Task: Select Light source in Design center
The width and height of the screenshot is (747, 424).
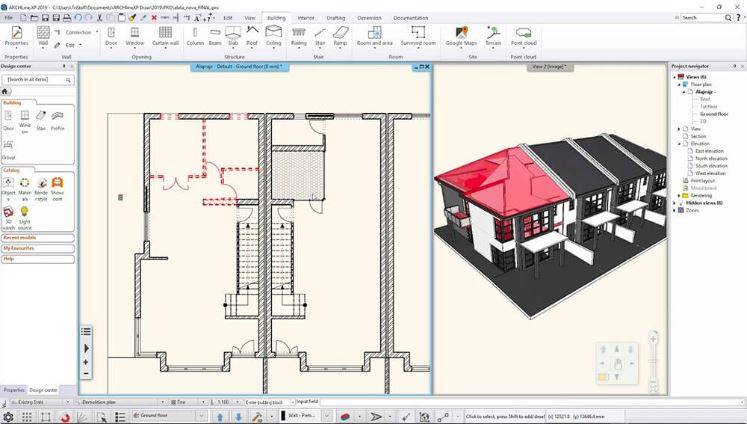Action: (25, 218)
